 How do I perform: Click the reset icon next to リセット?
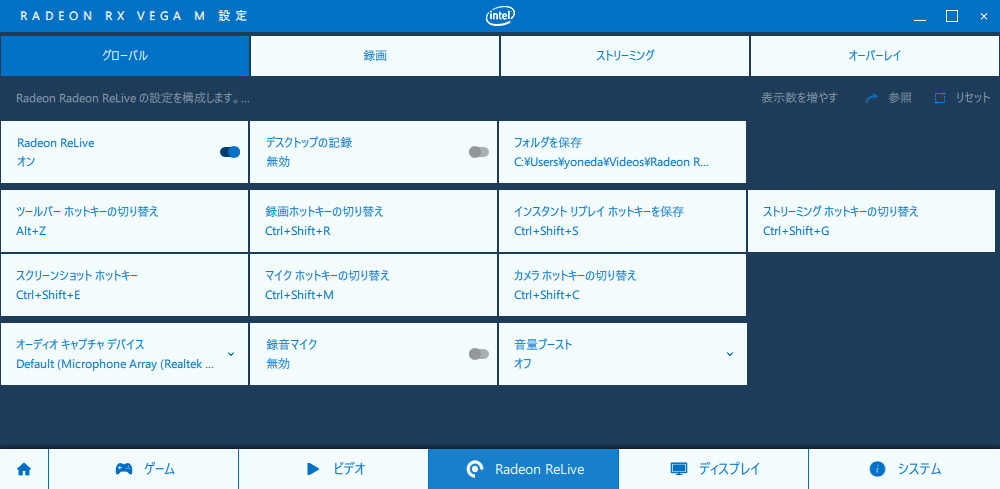939,98
